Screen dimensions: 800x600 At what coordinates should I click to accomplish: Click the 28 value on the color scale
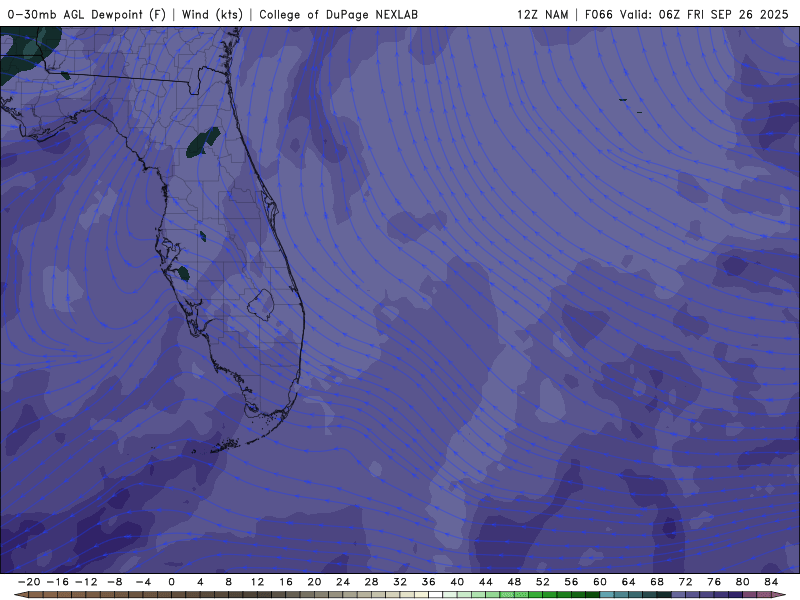click(371, 582)
